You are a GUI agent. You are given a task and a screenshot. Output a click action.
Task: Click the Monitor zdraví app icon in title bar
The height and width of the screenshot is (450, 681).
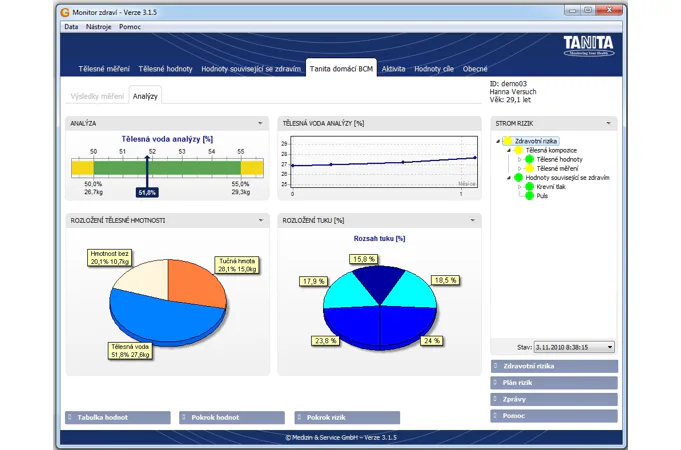[65, 10]
